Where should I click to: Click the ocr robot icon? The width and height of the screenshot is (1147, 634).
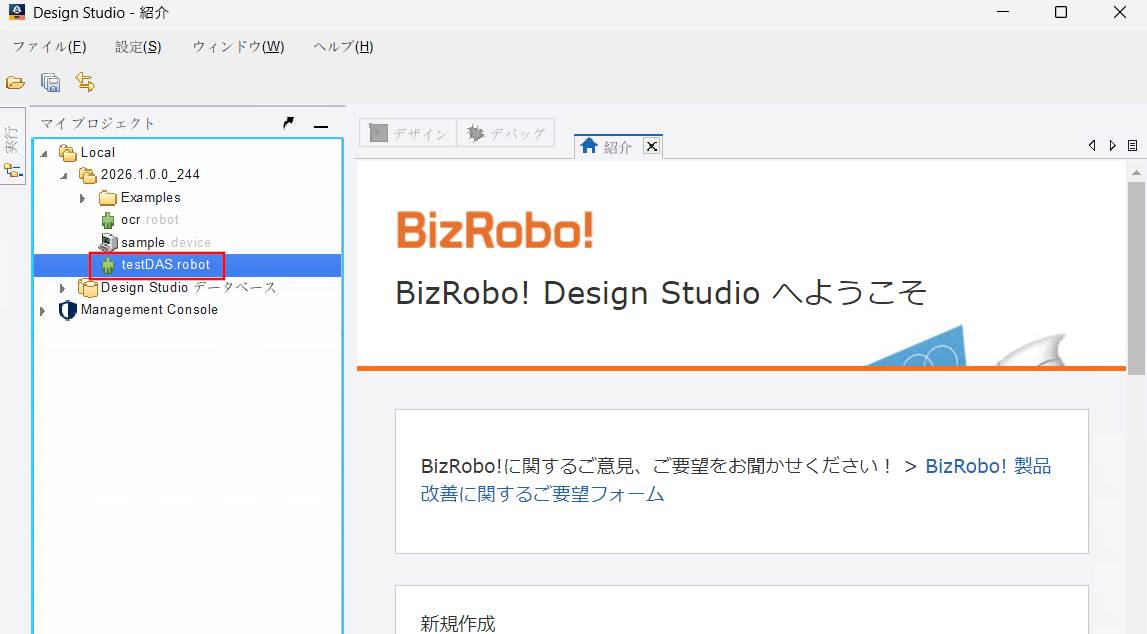[108, 220]
